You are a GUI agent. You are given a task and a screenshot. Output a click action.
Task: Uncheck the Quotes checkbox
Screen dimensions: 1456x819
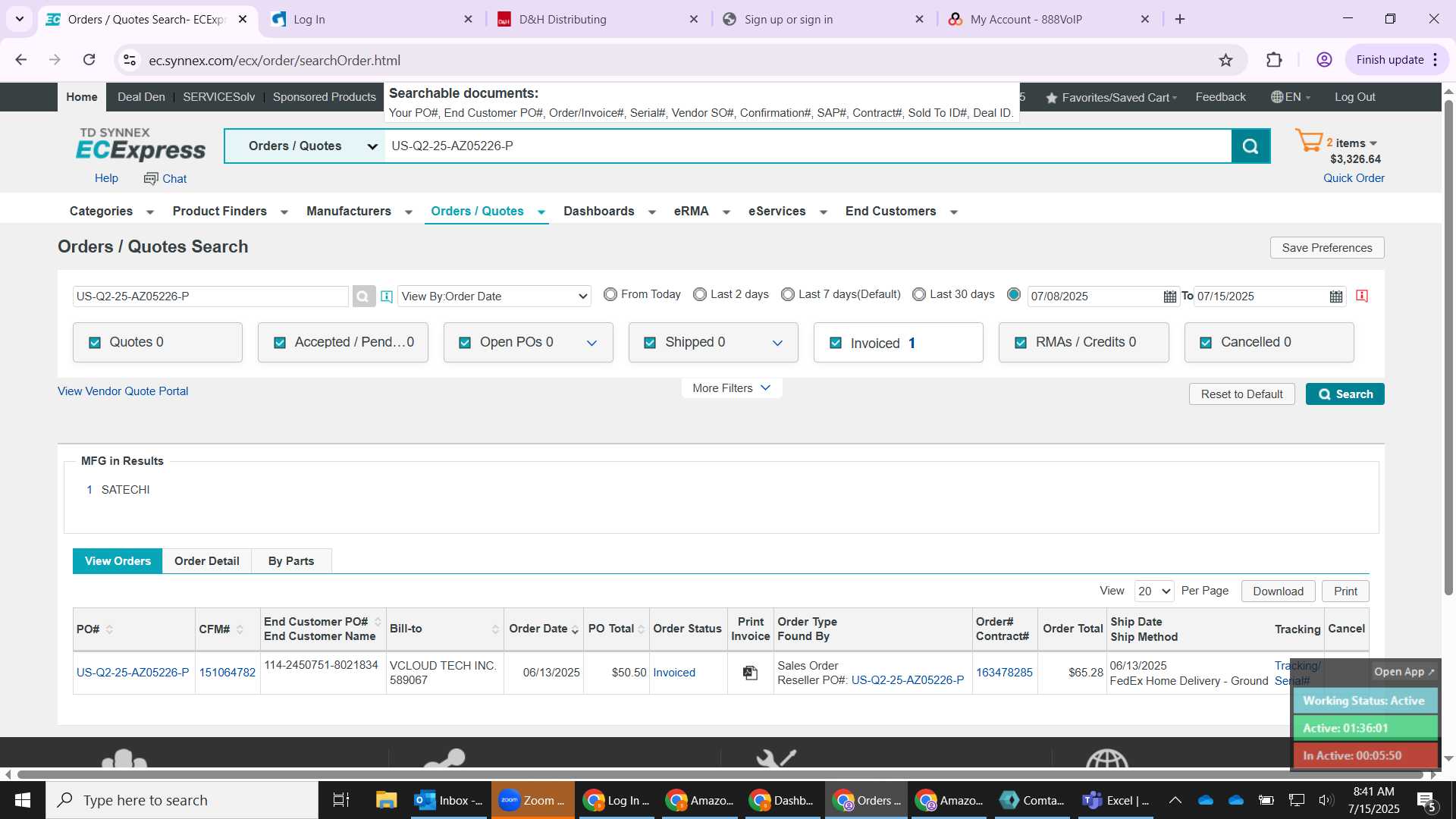(x=95, y=343)
